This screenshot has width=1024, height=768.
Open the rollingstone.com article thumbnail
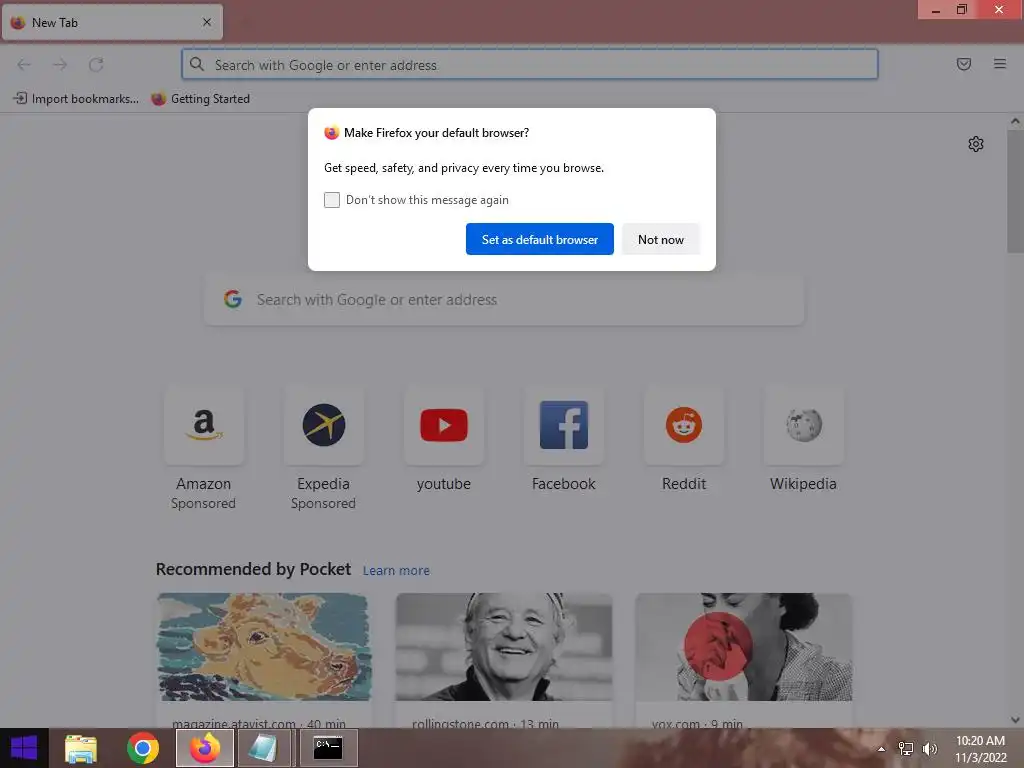(504, 647)
